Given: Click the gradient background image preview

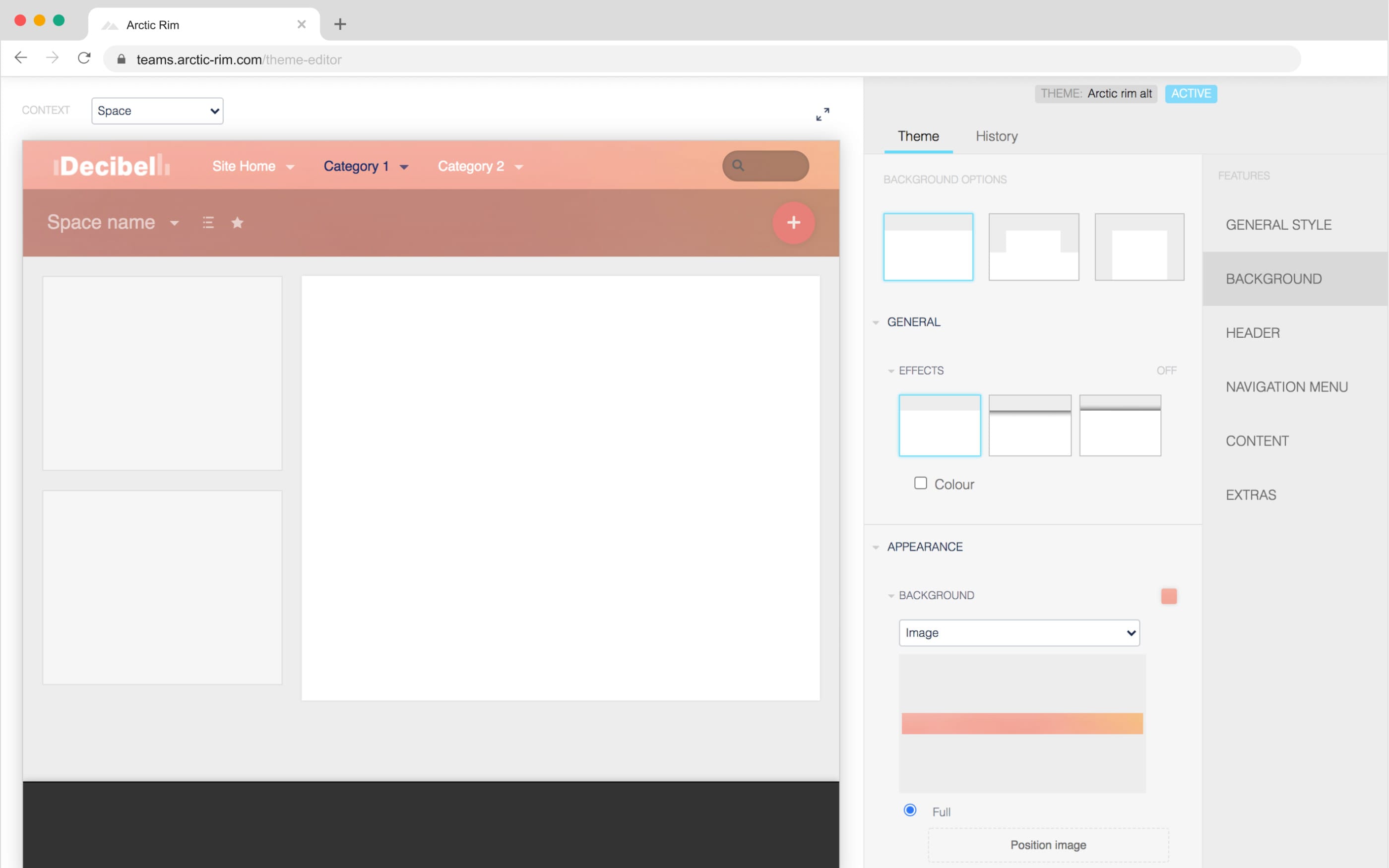Looking at the screenshot, I should point(1022,723).
